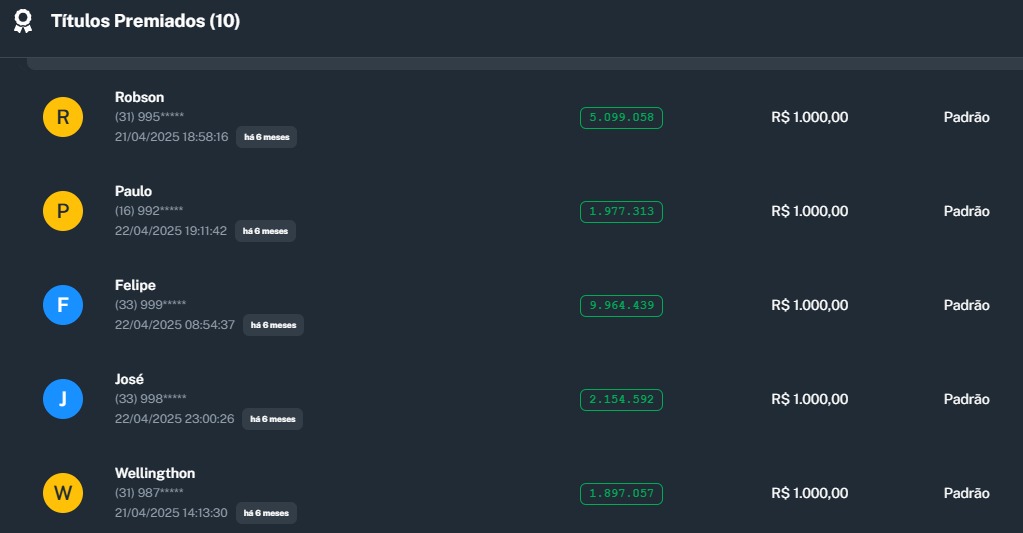This screenshot has width=1023, height=533.
Task: Click the 'há 6 meses' tag on Robson's row
Action: (x=266, y=137)
